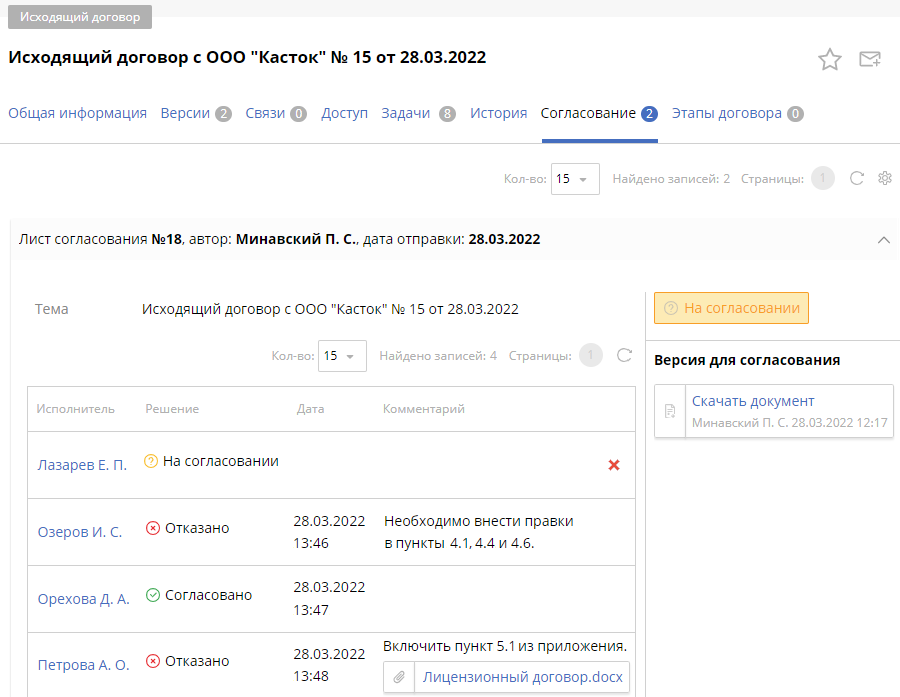Viewport: 900px width, 697px height.
Task: Remove approver Лазарев Е. П. with red cross
Action: tap(614, 465)
